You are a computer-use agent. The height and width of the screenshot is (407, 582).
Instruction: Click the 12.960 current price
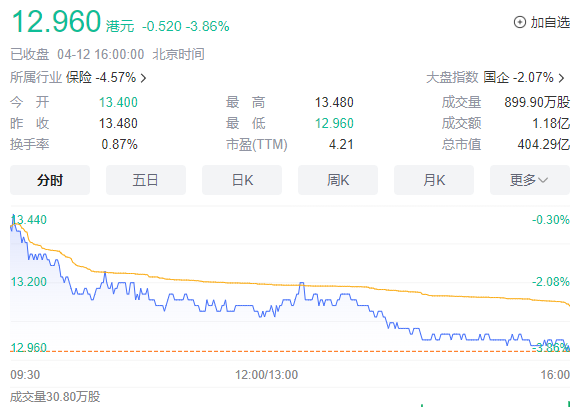[x=56, y=21]
